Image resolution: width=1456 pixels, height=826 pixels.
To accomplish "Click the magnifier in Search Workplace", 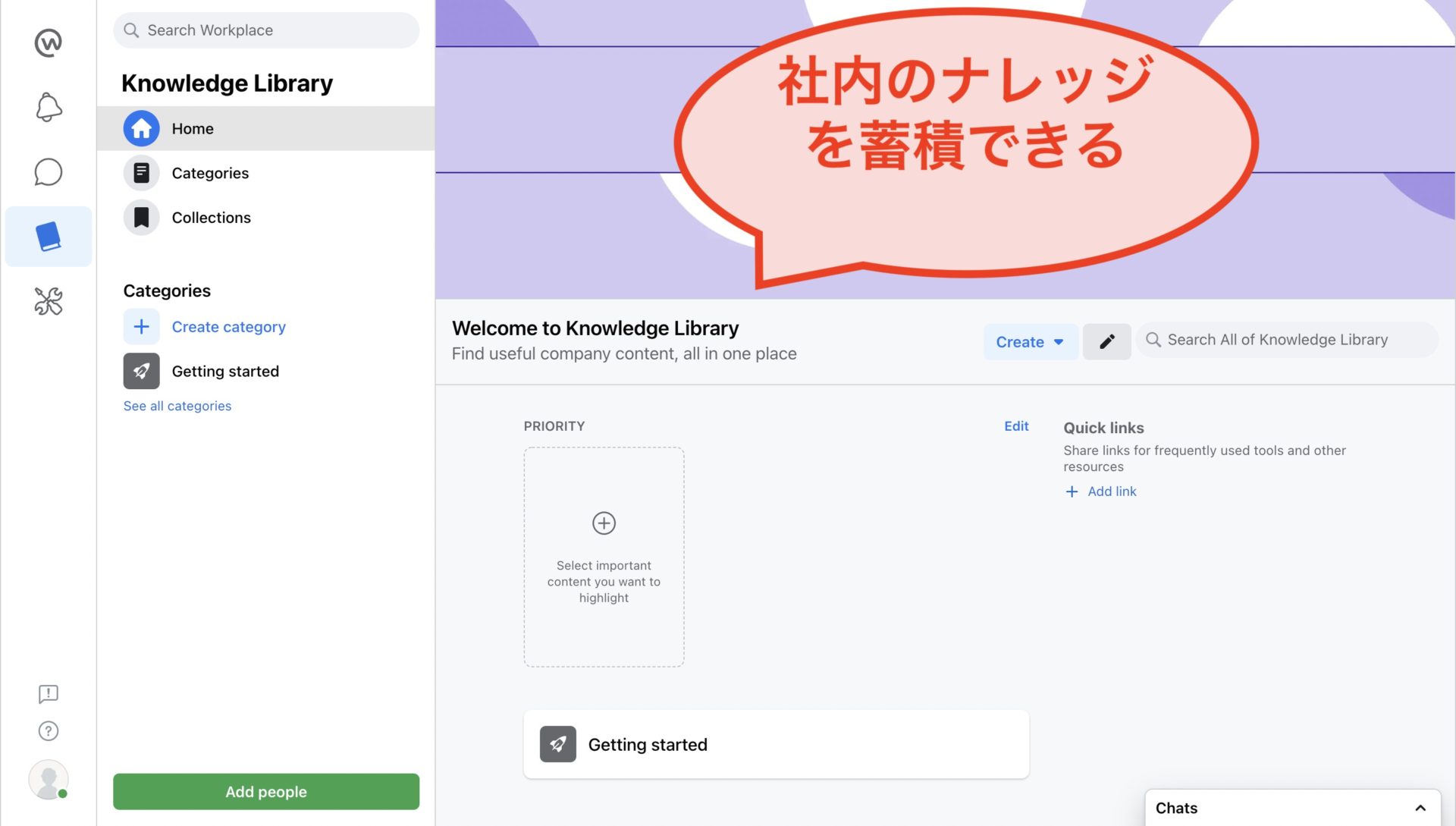I will (x=131, y=30).
